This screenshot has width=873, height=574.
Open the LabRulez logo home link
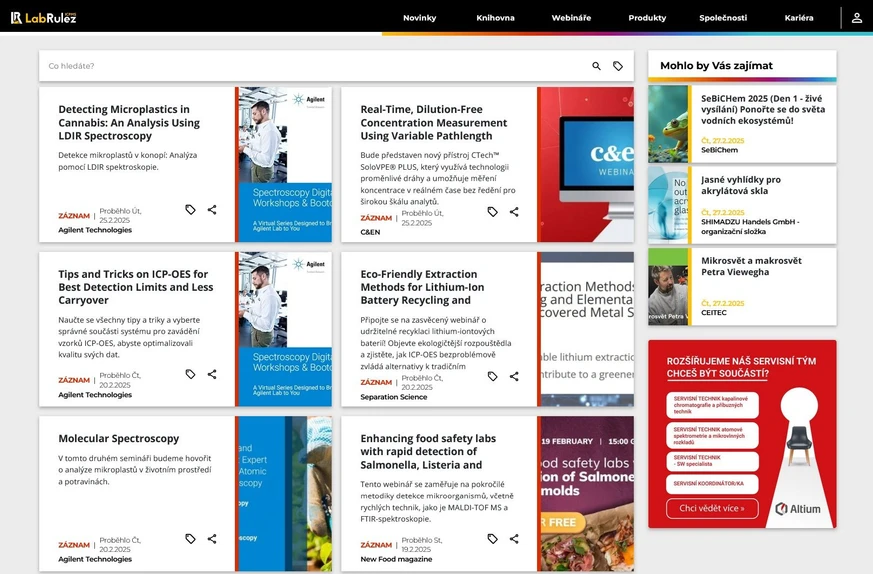coord(43,18)
